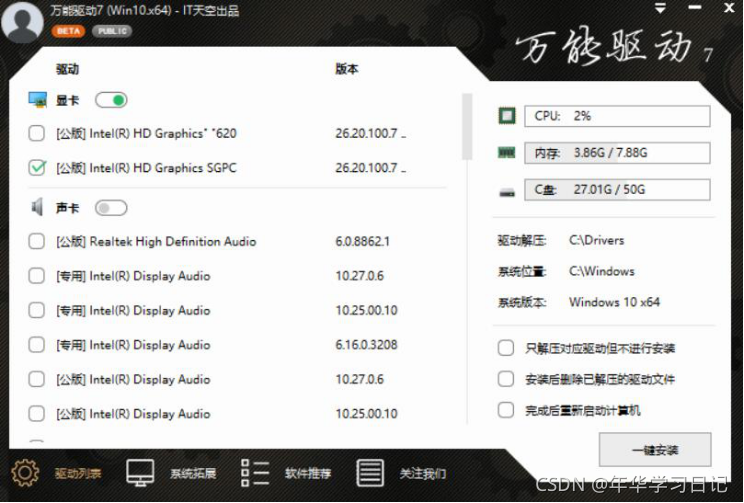Check [专用] Intel Display Audio 10.27.0.6
744x503 pixels.
[37, 276]
